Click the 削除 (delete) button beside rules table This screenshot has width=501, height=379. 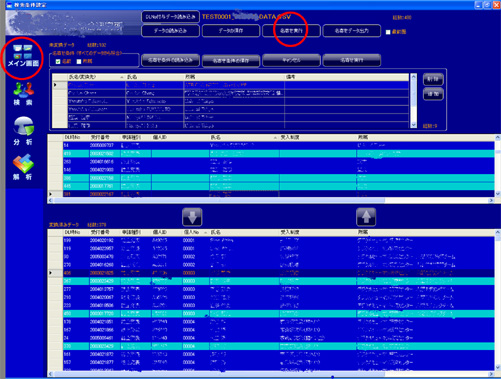(x=433, y=79)
